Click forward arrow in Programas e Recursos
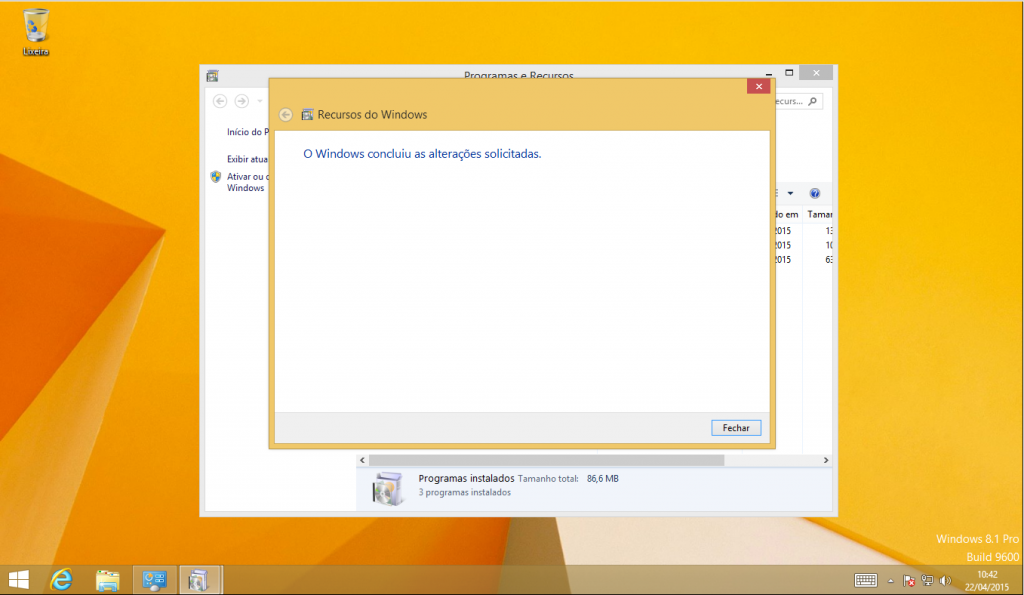Viewport: 1024px width, 595px height. [x=242, y=101]
